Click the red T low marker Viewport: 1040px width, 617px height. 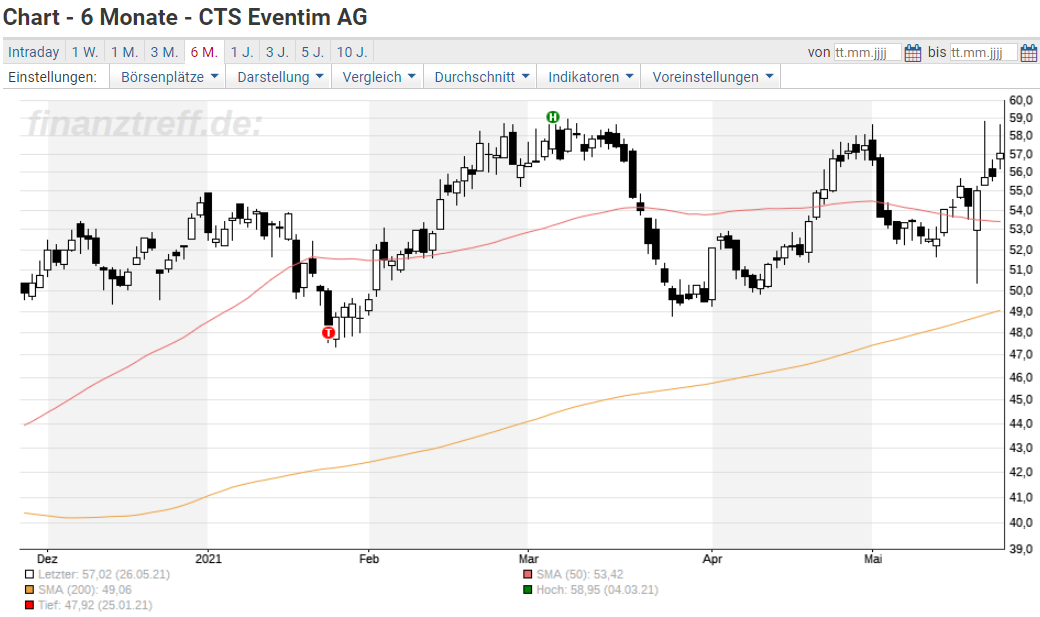coord(328,332)
